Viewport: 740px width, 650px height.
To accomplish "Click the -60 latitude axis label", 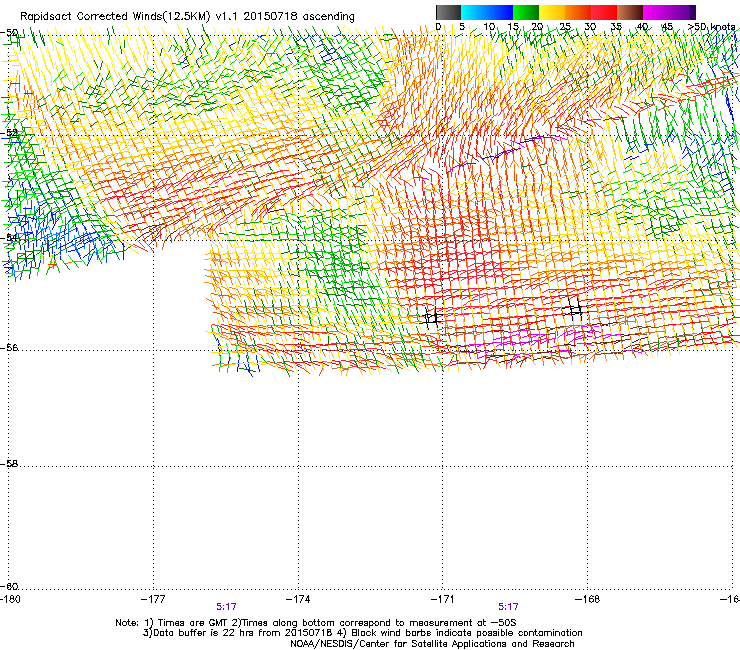I will [x=9, y=586].
